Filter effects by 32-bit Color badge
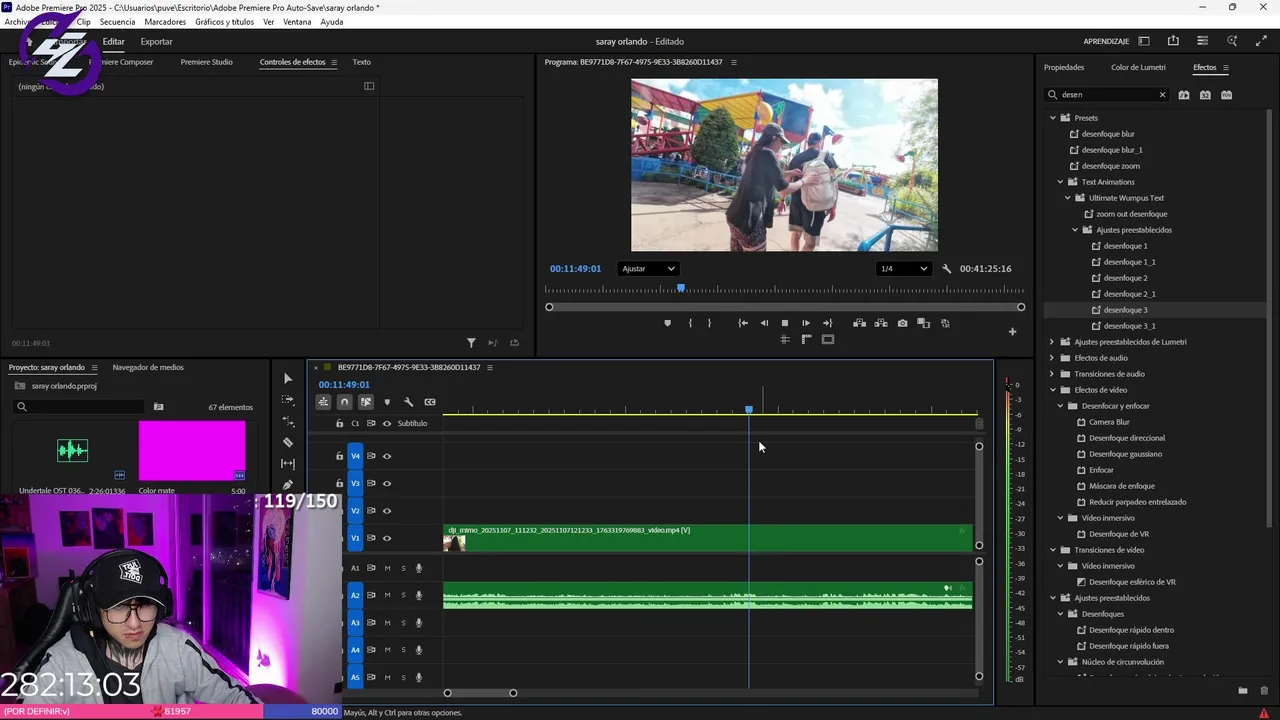Viewport: 1280px width, 720px height. tap(1205, 95)
